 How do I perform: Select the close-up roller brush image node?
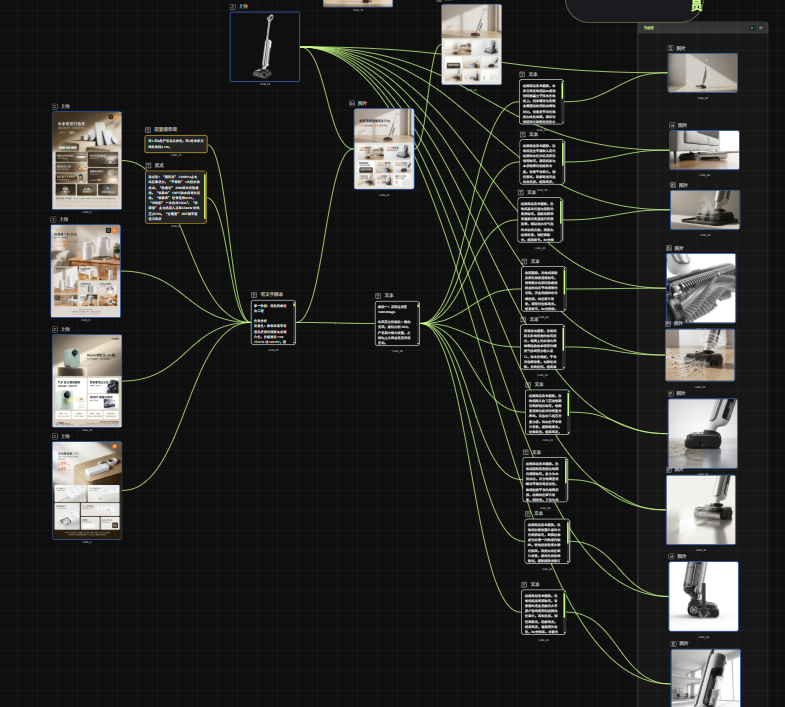700,288
